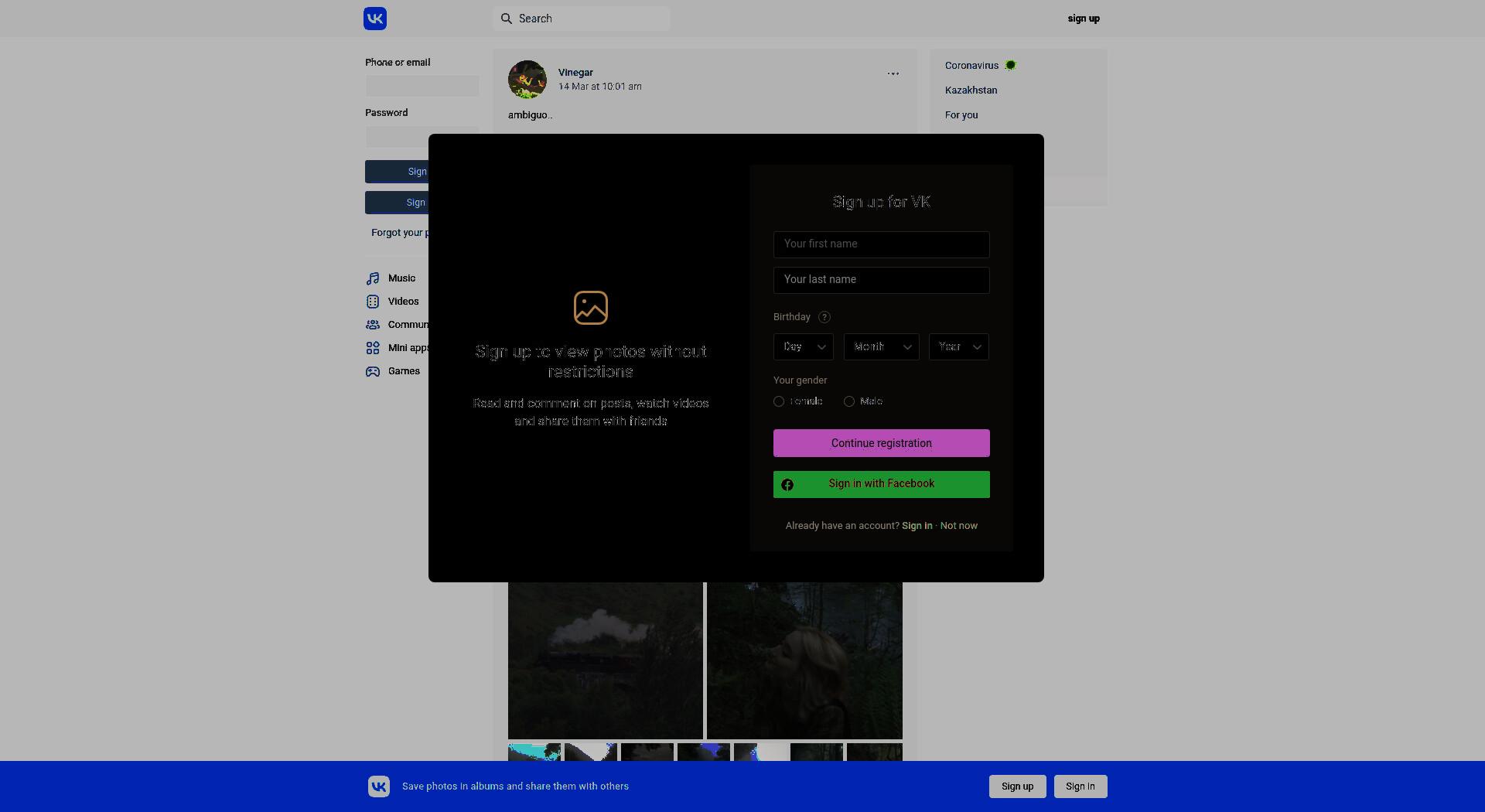Click sign up in top header

pos(1084,19)
